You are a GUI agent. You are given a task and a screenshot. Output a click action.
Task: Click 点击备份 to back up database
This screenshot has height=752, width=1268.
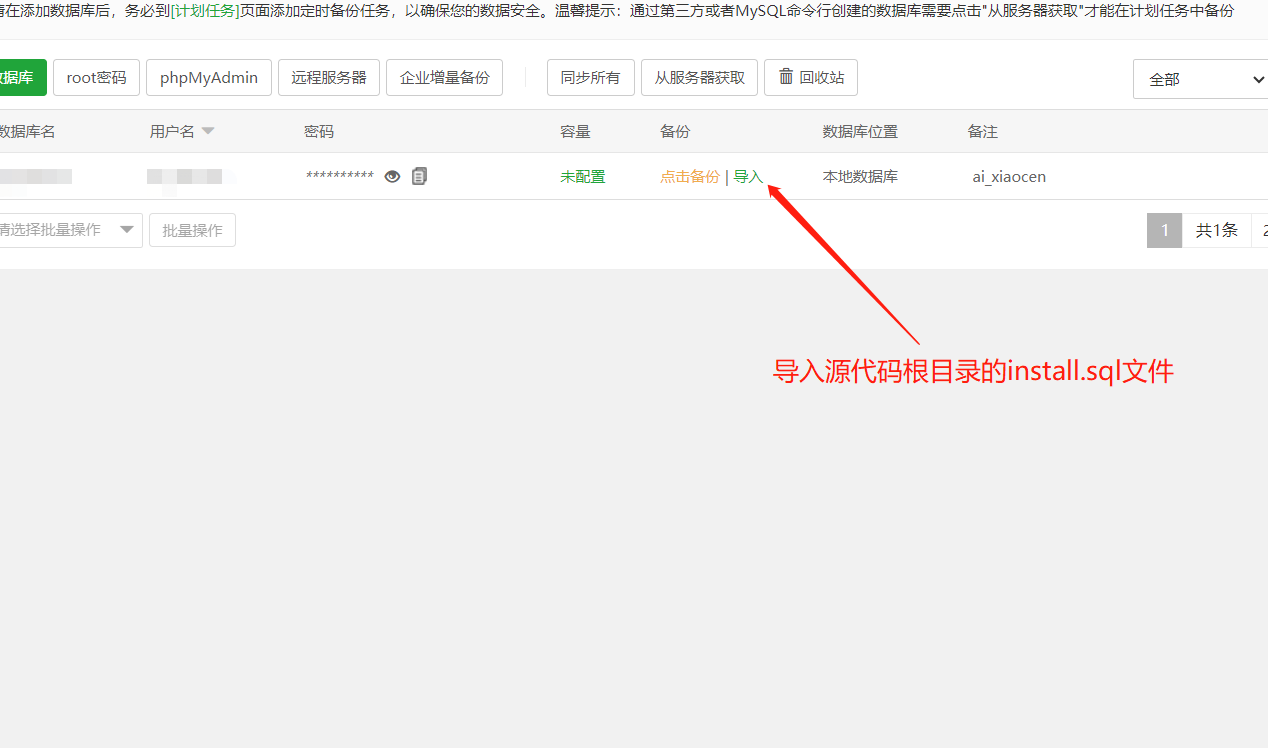(x=689, y=176)
